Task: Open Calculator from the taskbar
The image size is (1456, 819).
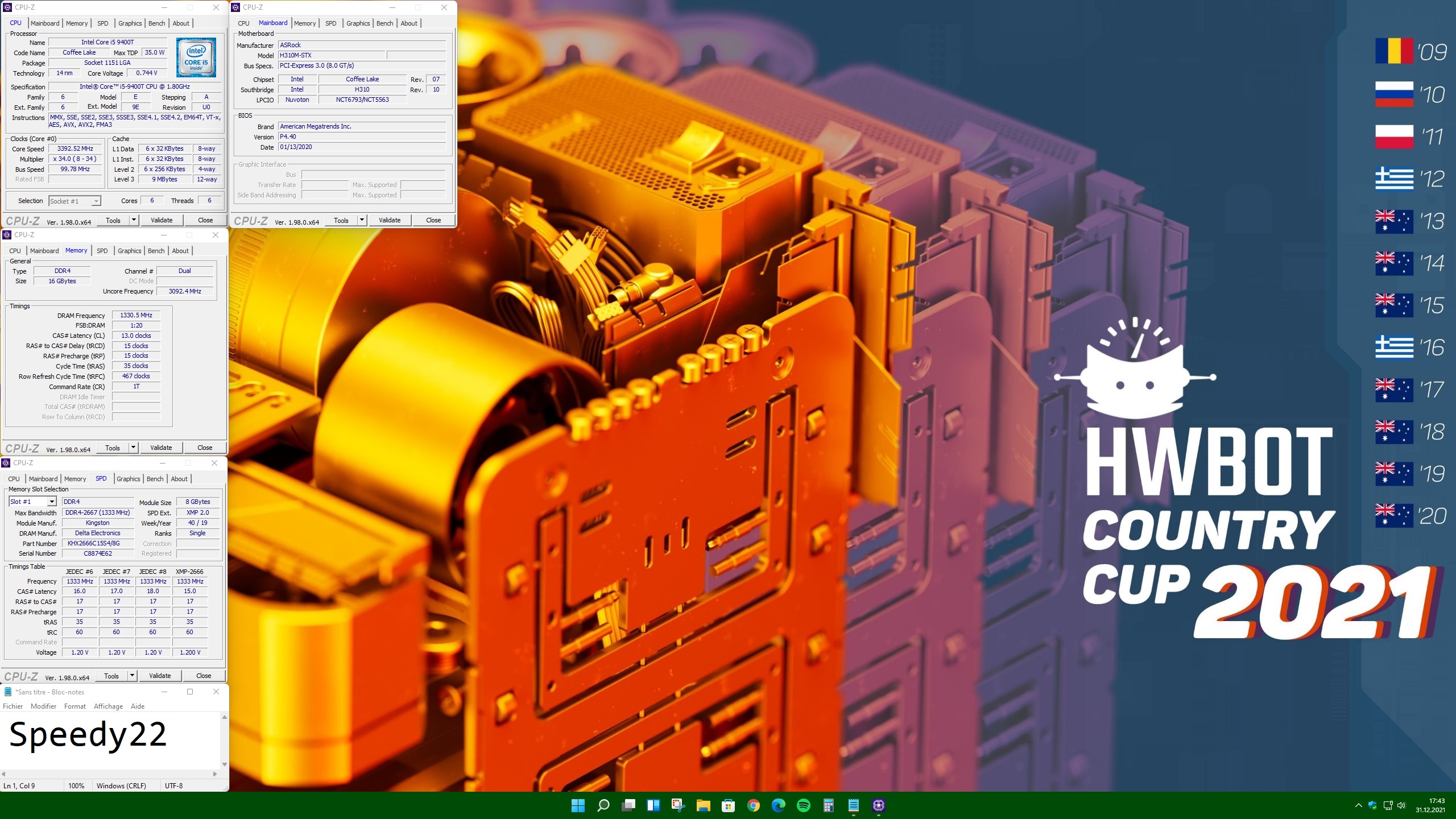Action: pyautogui.click(x=828, y=805)
